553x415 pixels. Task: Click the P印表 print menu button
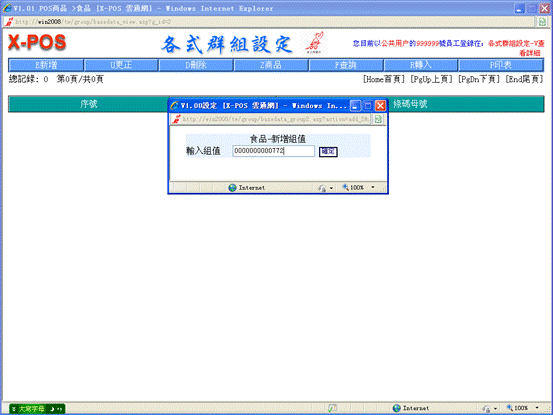[x=501, y=65]
